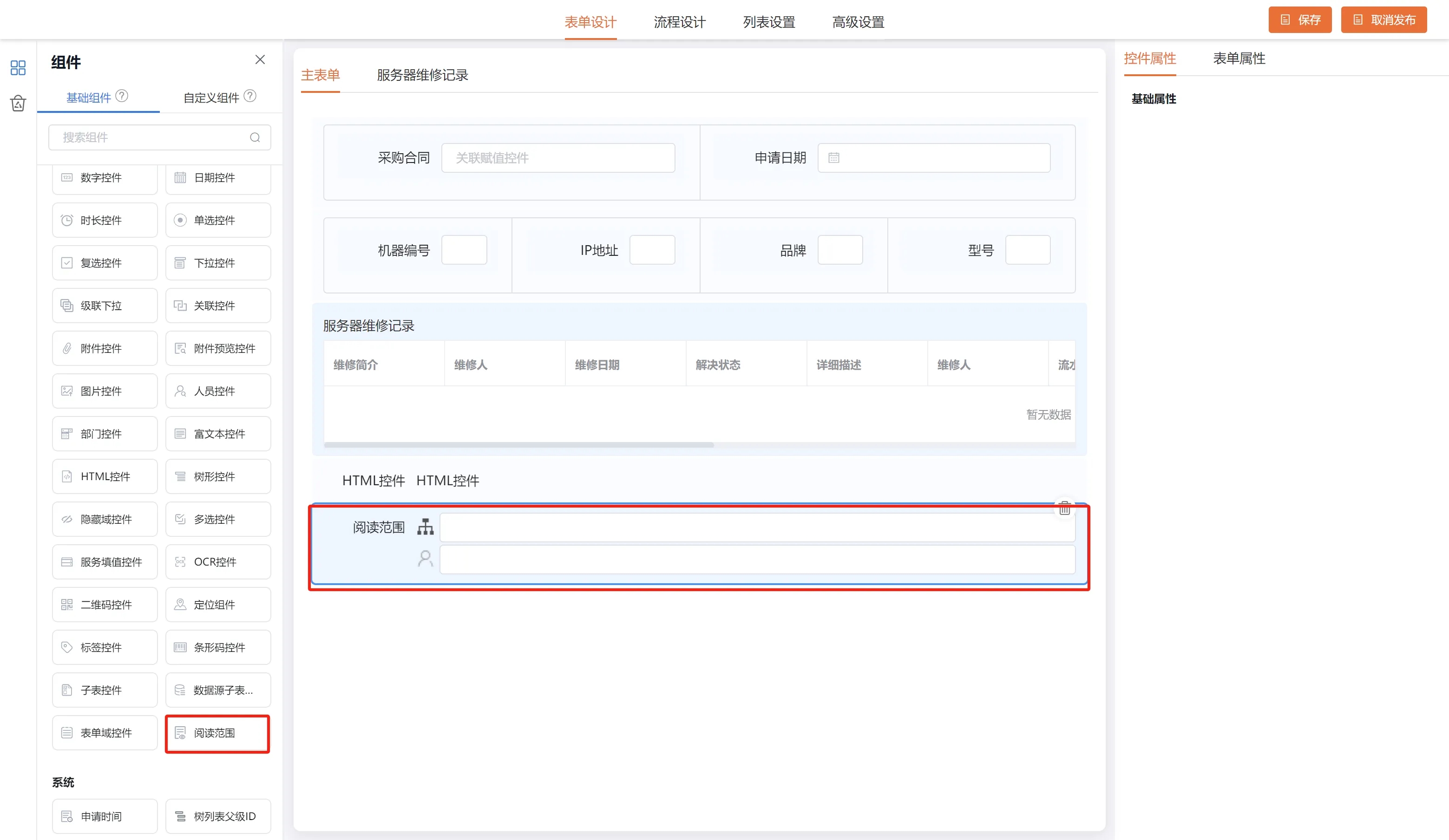Viewport: 1449px width, 840px height.
Task: Open the 表单属性 tab
Action: [1239, 59]
